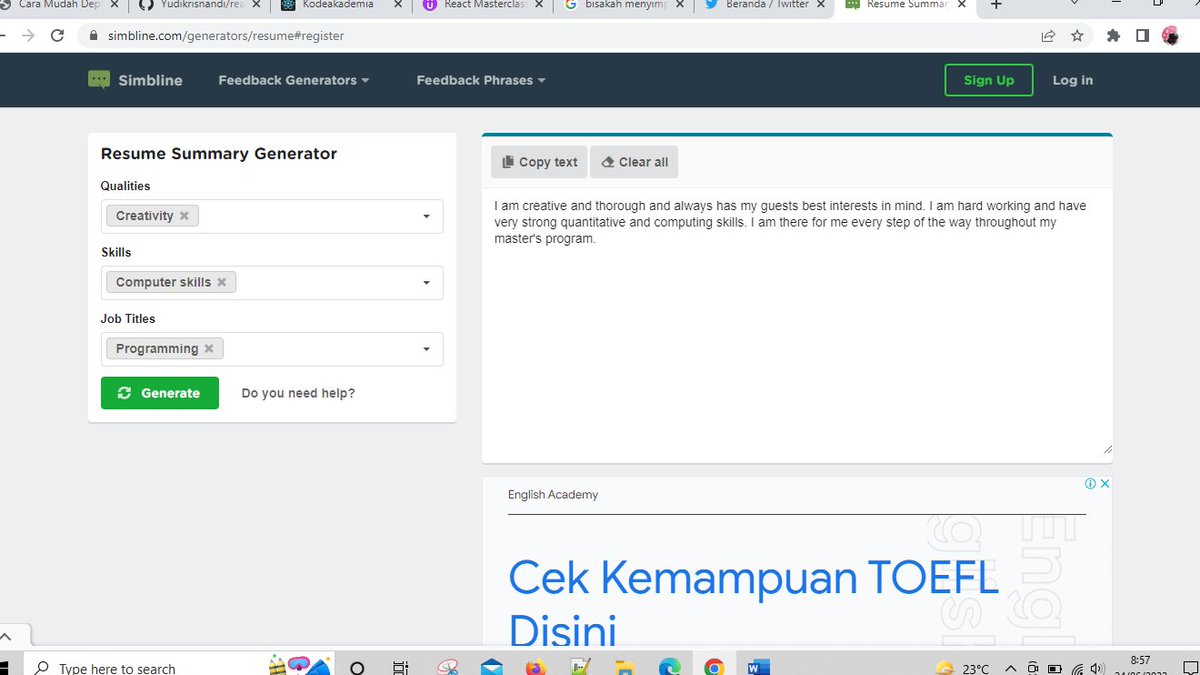Open the Chrome profile avatar
The image size is (1200, 675).
click(1170, 36)
